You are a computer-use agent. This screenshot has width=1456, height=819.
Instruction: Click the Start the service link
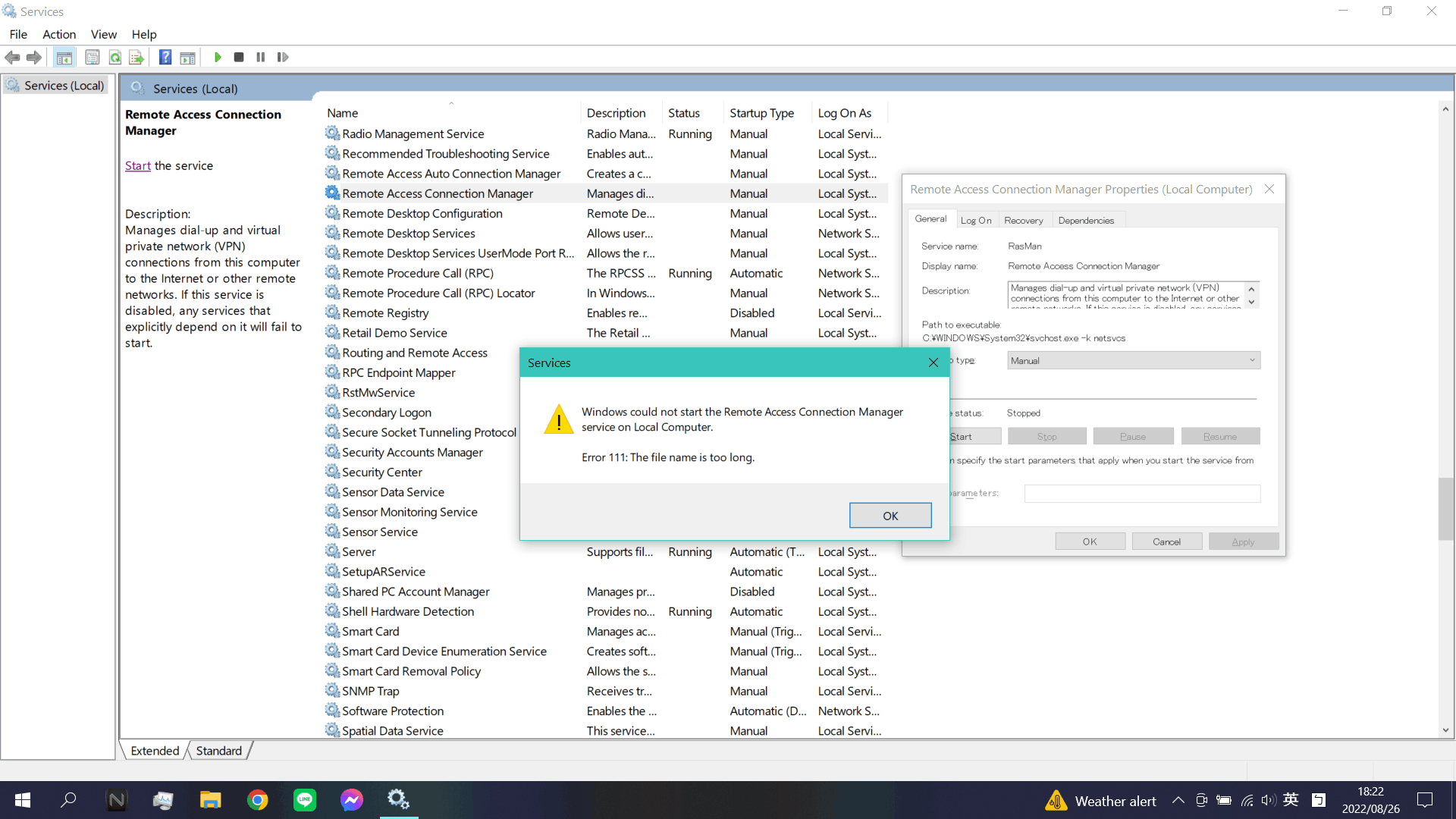(x=137, y=165)
